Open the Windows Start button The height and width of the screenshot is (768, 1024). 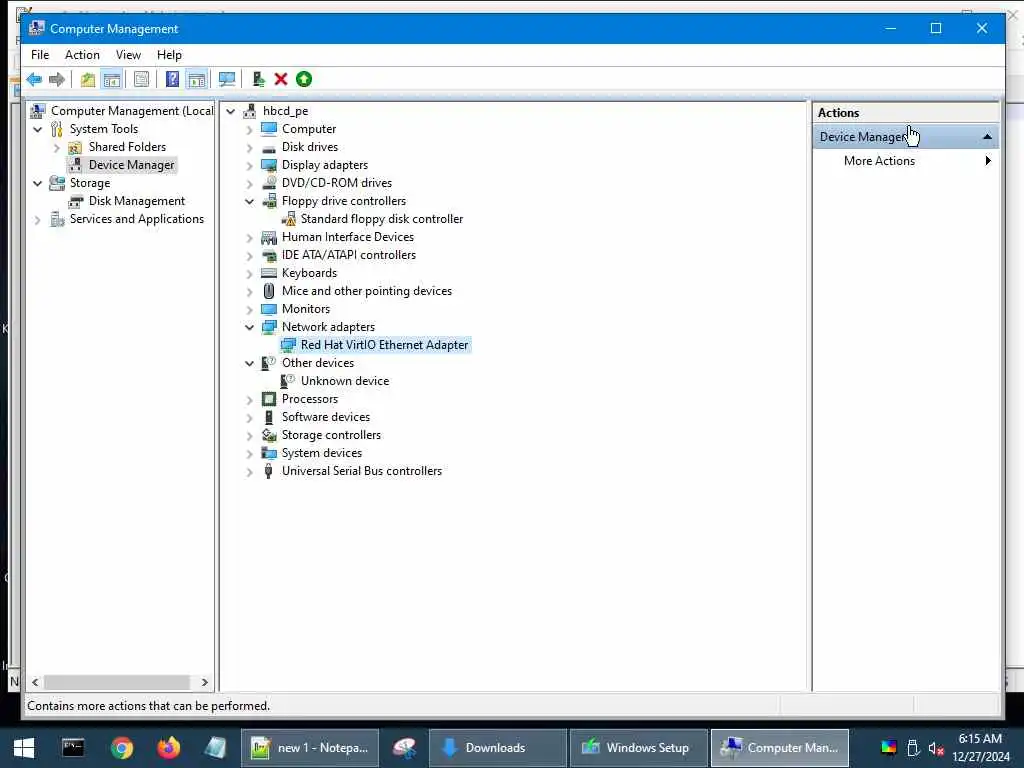[x=24, y=748]
